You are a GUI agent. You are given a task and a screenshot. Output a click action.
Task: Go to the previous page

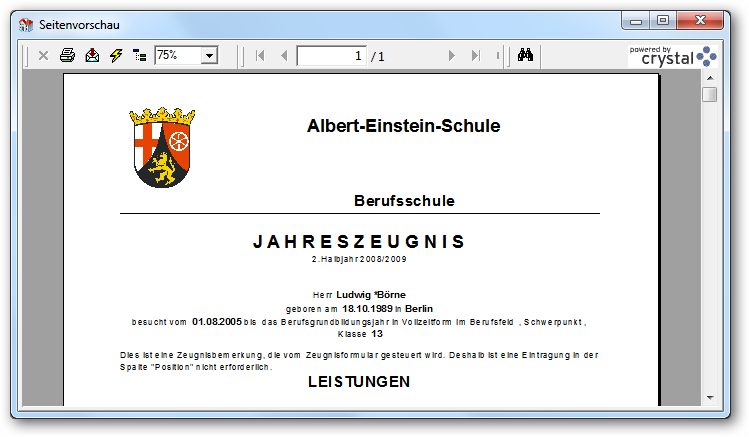(284, 56)
